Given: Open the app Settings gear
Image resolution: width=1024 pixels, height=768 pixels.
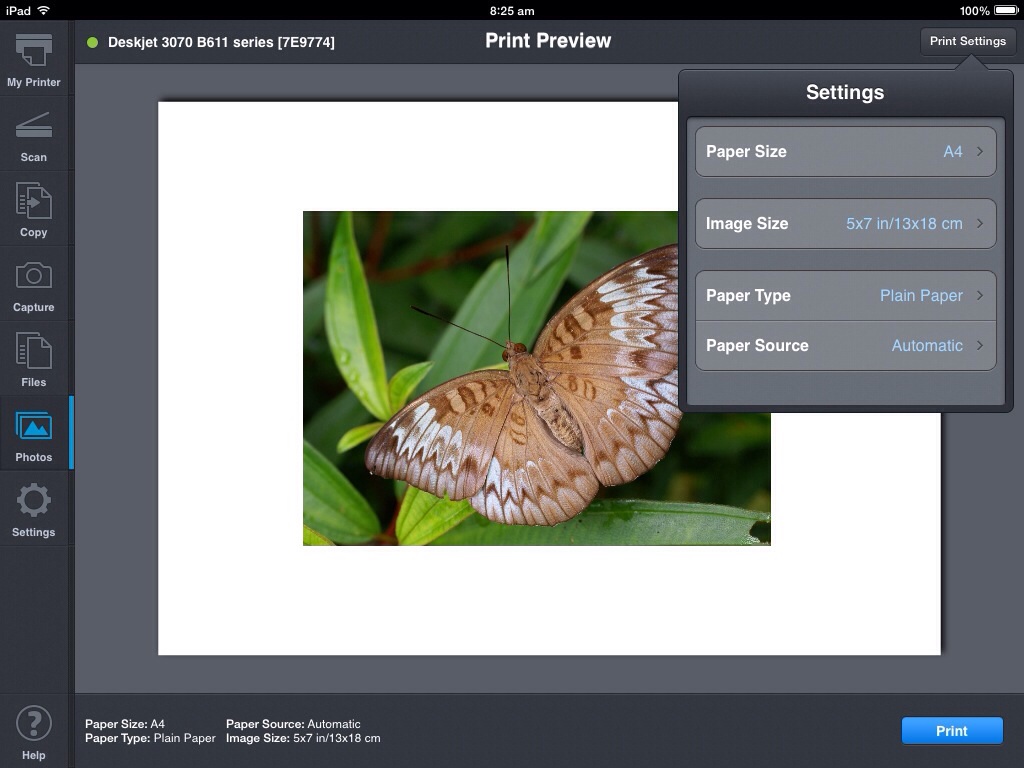Looking at the screenshot, I should 33,508.
